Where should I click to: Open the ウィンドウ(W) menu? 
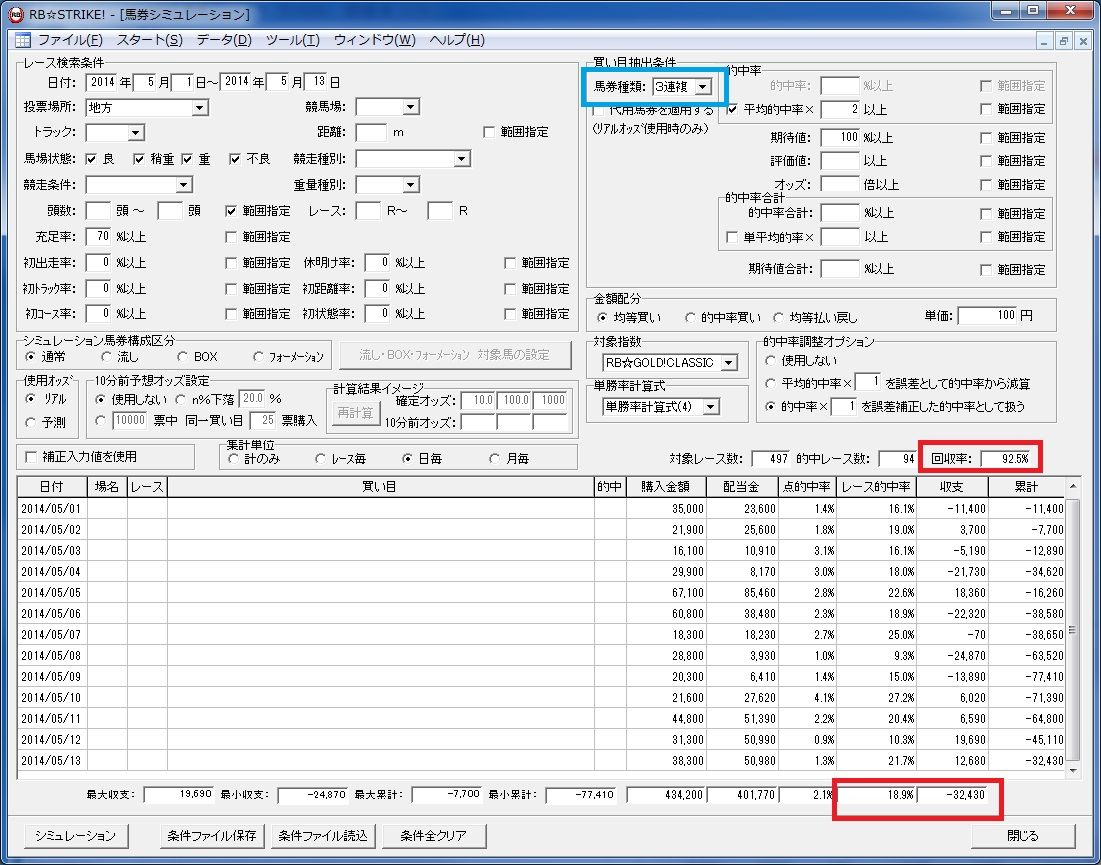click(x=374, y=40)
